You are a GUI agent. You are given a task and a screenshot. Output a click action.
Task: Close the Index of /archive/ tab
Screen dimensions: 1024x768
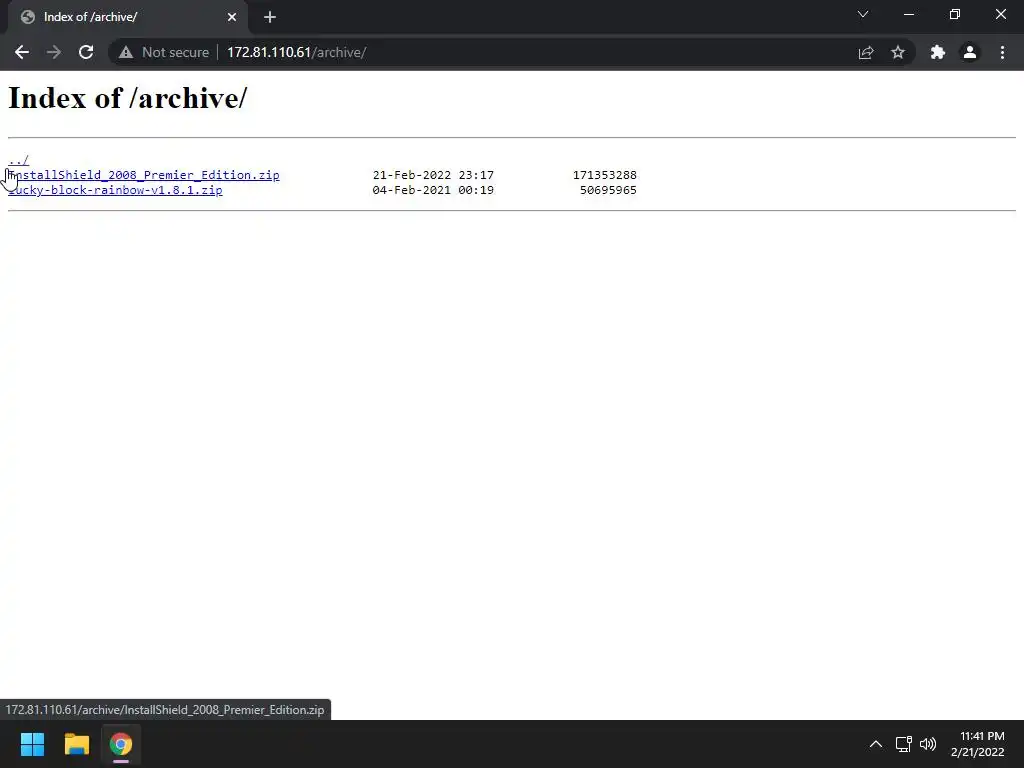232,17
